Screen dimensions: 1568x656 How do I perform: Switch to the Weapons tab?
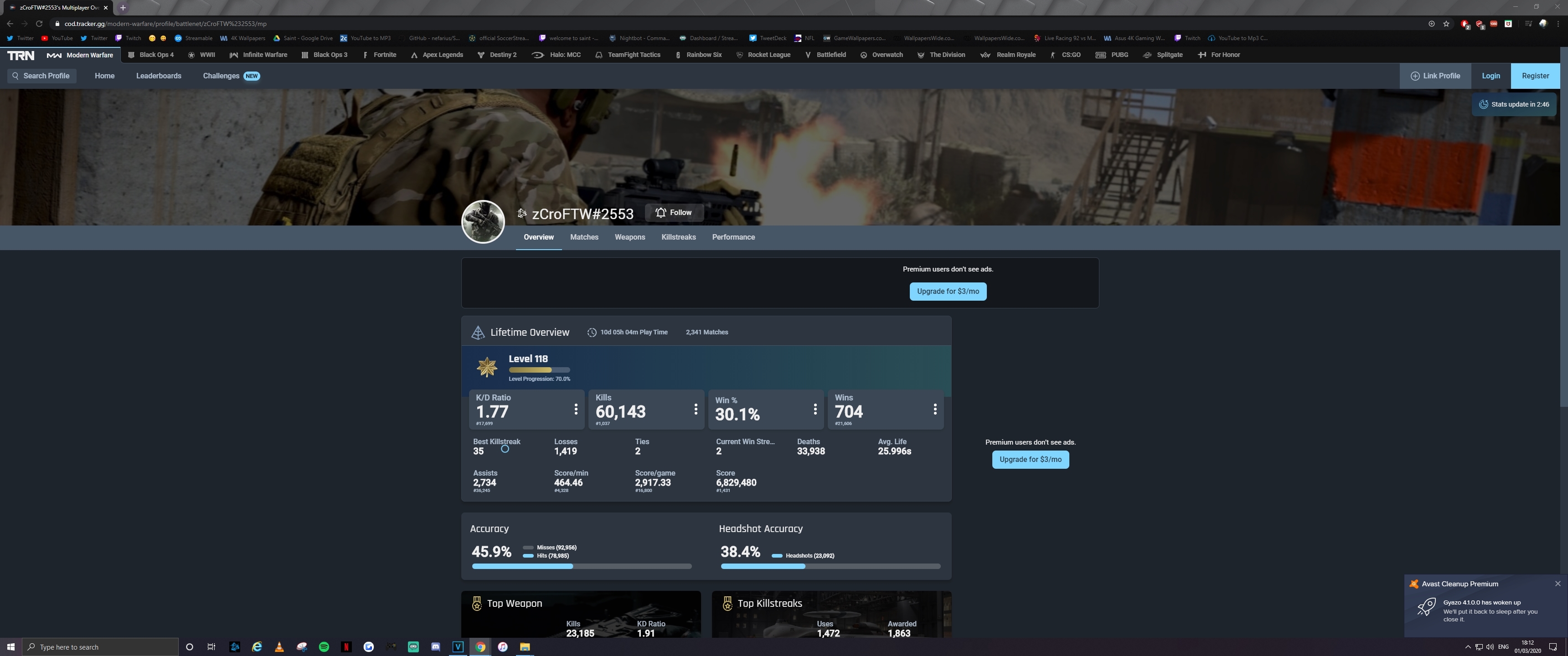pyautogui.click(x=629, y=237)
